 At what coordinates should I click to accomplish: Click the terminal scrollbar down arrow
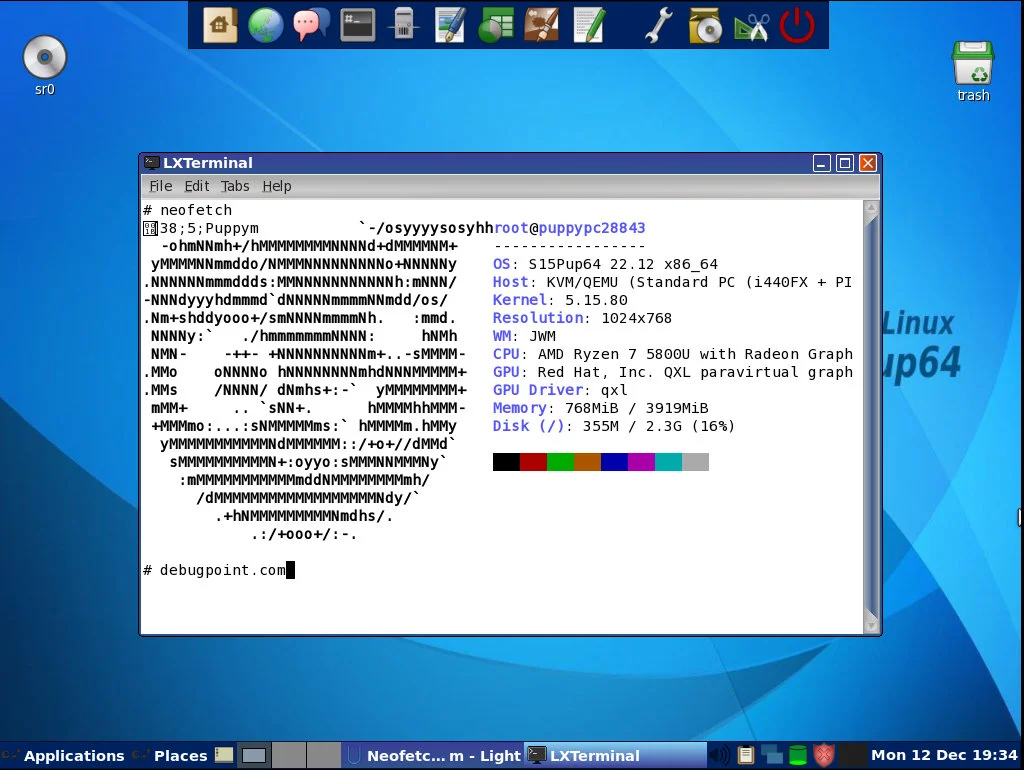[x=871, y=625]
